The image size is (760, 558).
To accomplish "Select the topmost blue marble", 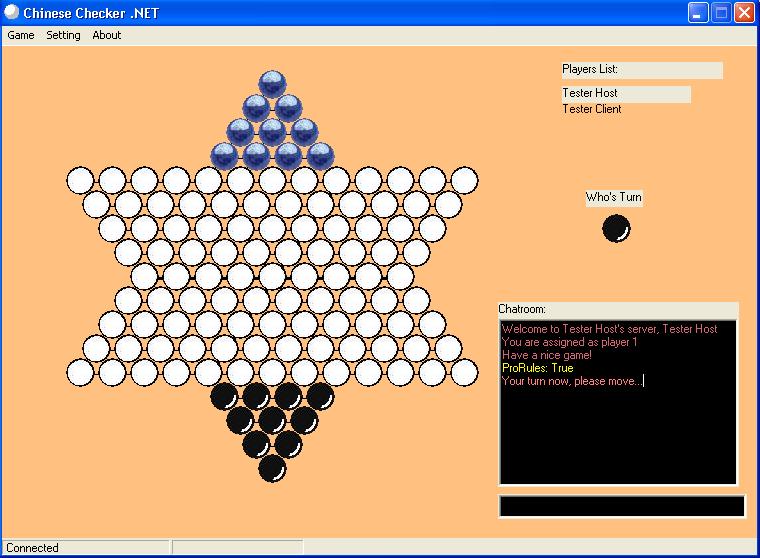I will (x=272, y=84).
